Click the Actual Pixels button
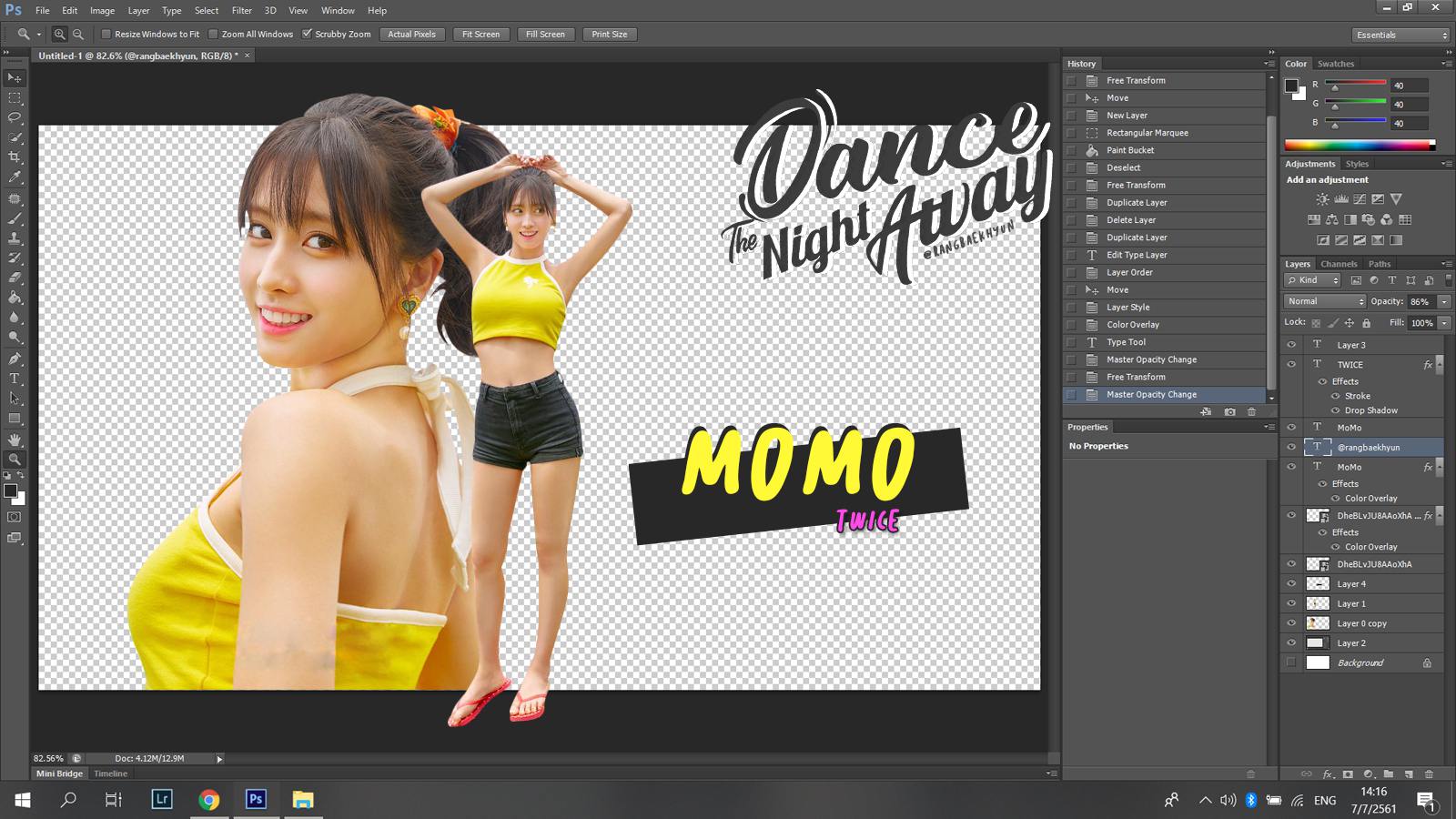 411,35
